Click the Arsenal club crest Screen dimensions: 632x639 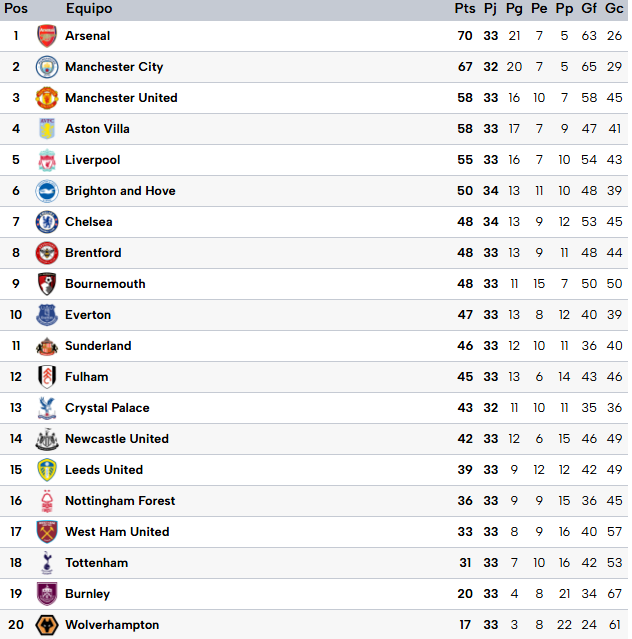click(47, 36)
